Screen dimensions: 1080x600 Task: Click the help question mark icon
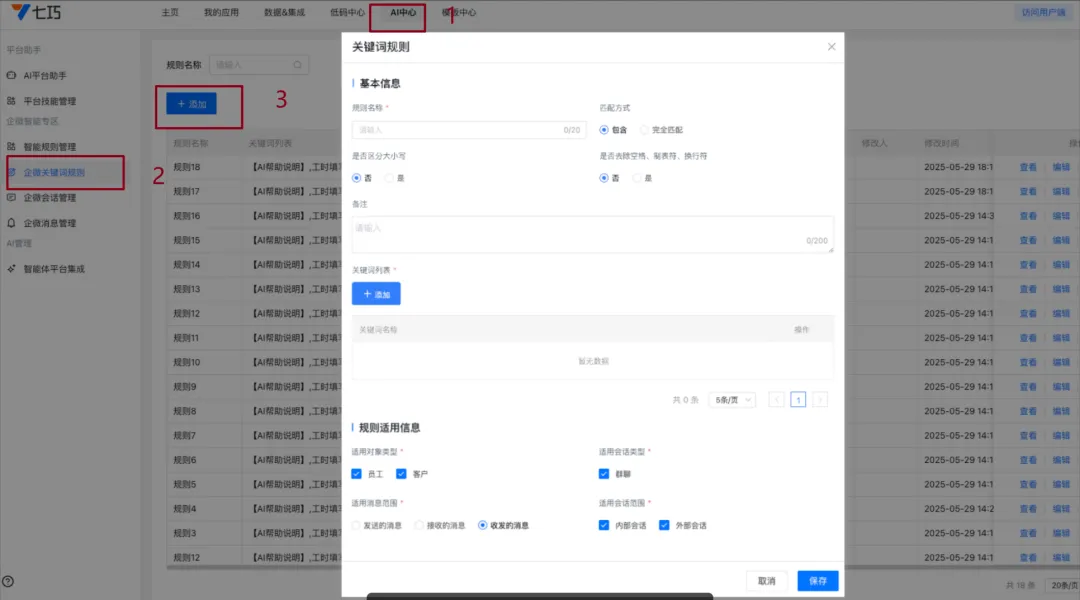[x=8, y=581]
